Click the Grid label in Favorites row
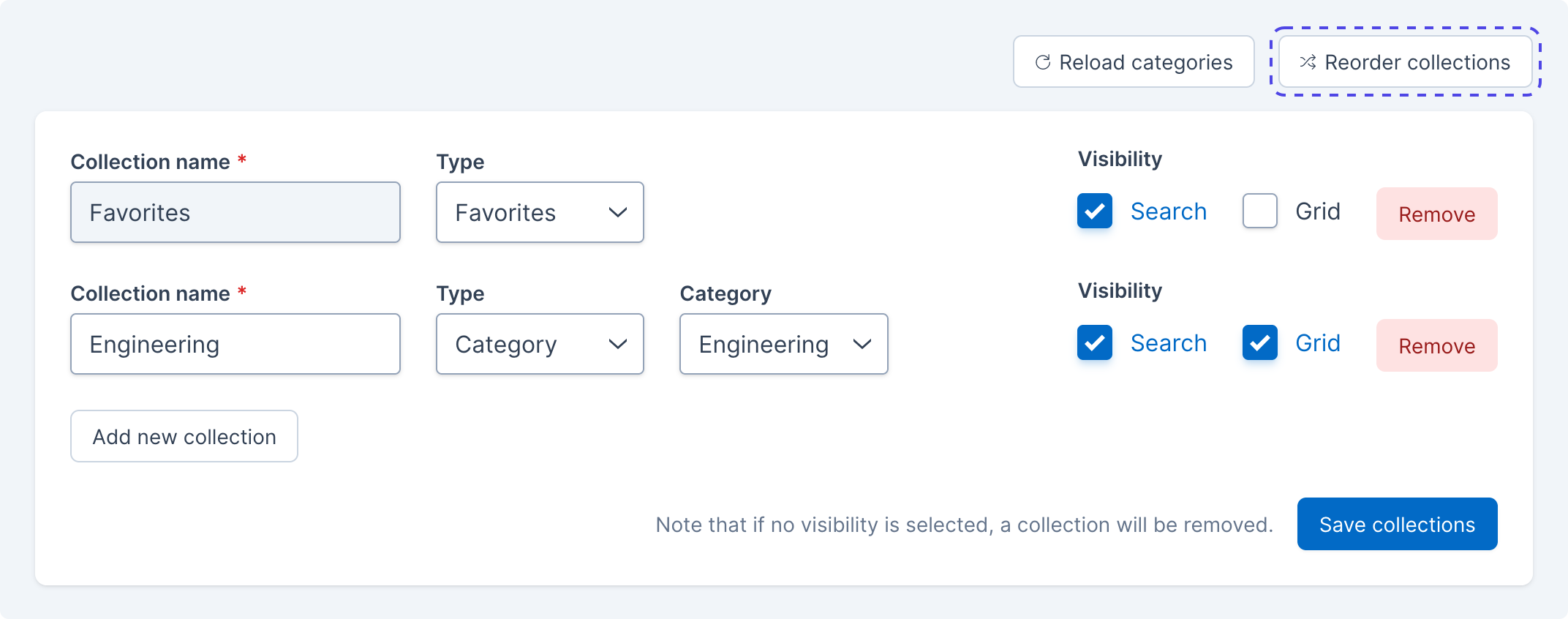This screenshot has width=1568, height=619. 1318,211
